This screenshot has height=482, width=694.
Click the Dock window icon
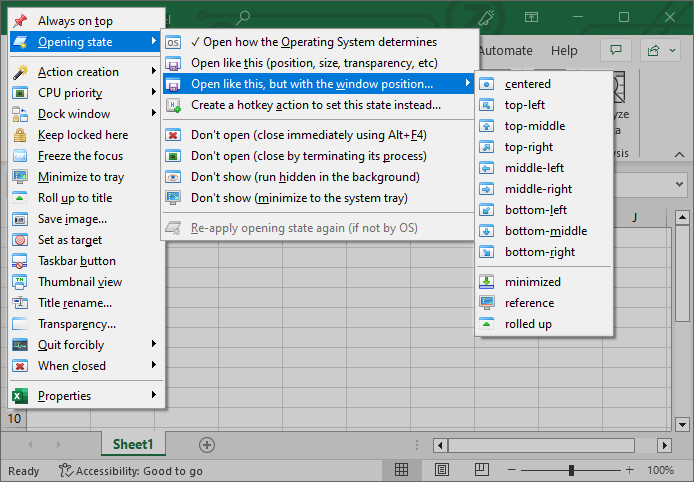pyautogui.click(x=20, y=114)
